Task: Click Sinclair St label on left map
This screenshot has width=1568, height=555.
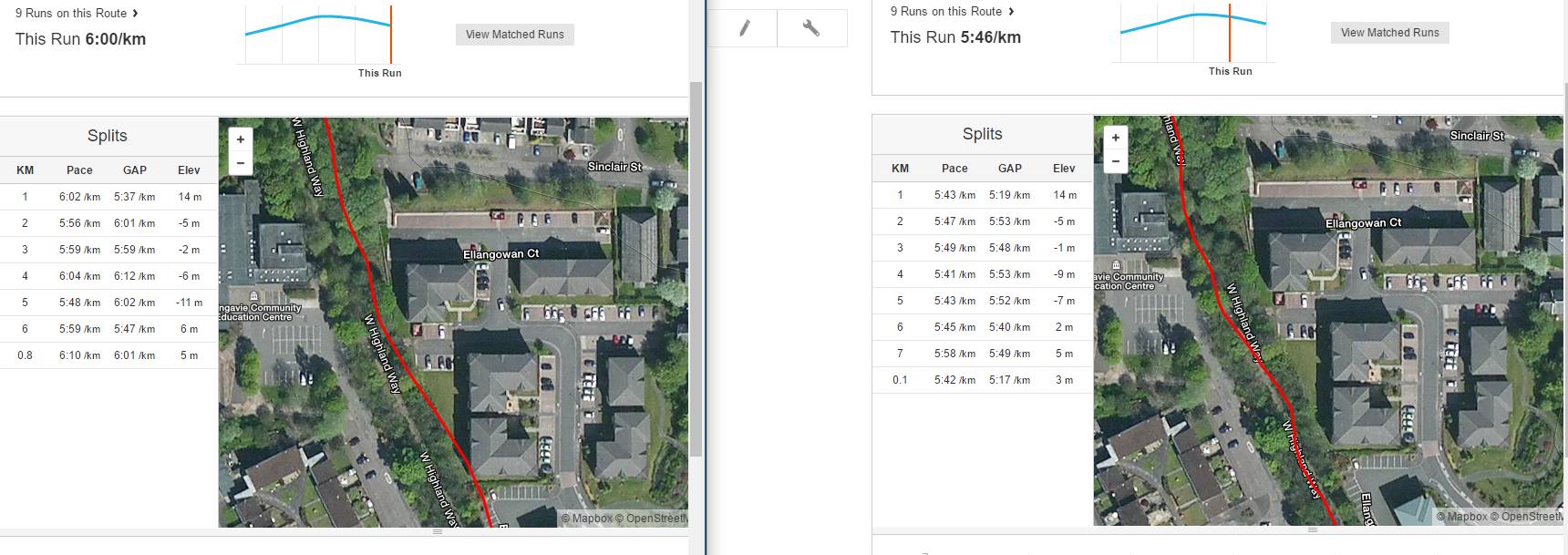Action: click(x=614, y=167)
